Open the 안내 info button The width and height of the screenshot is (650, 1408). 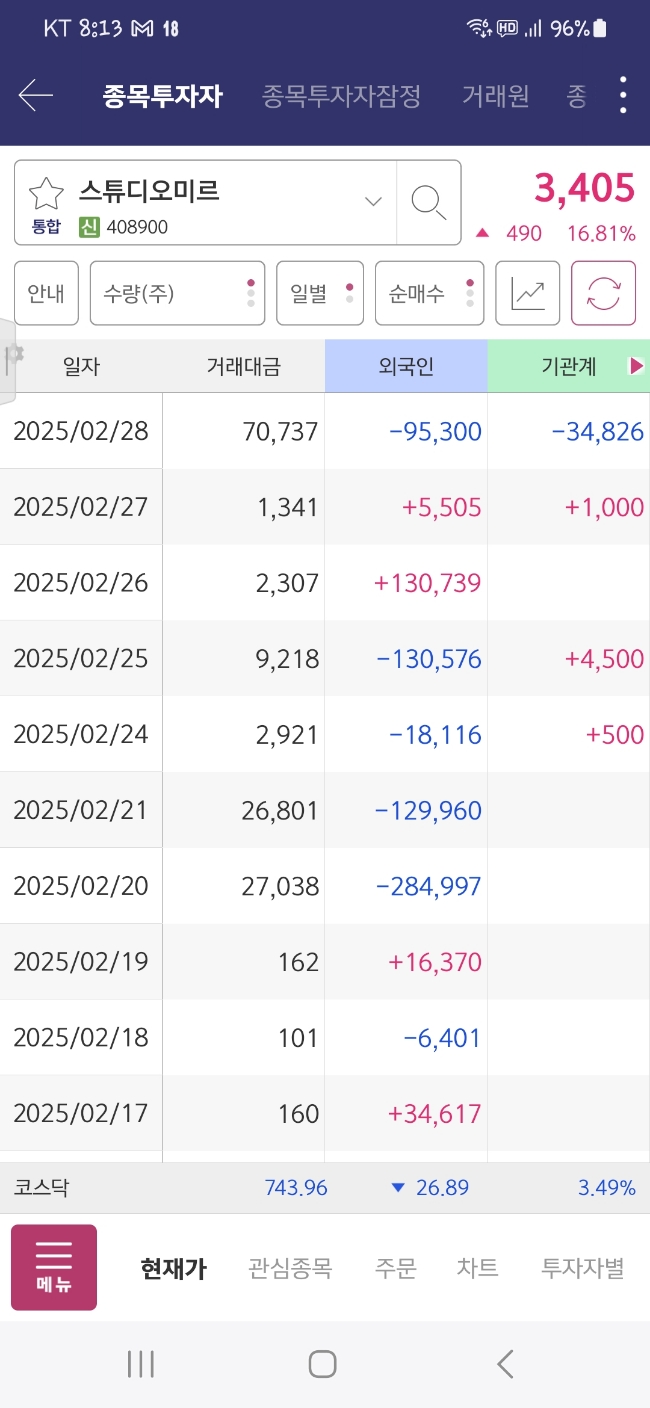coord(46,293)
